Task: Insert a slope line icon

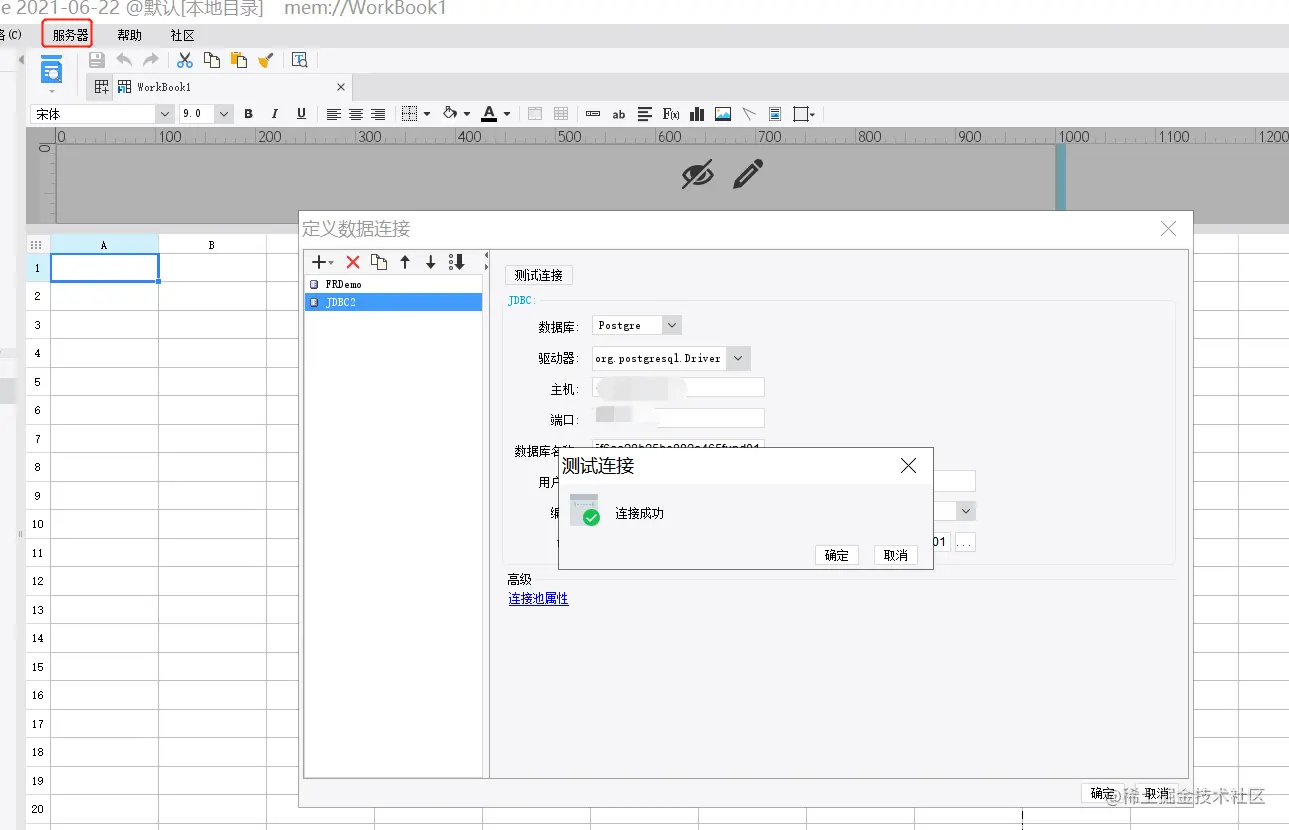Action: [x=749, y=114]
